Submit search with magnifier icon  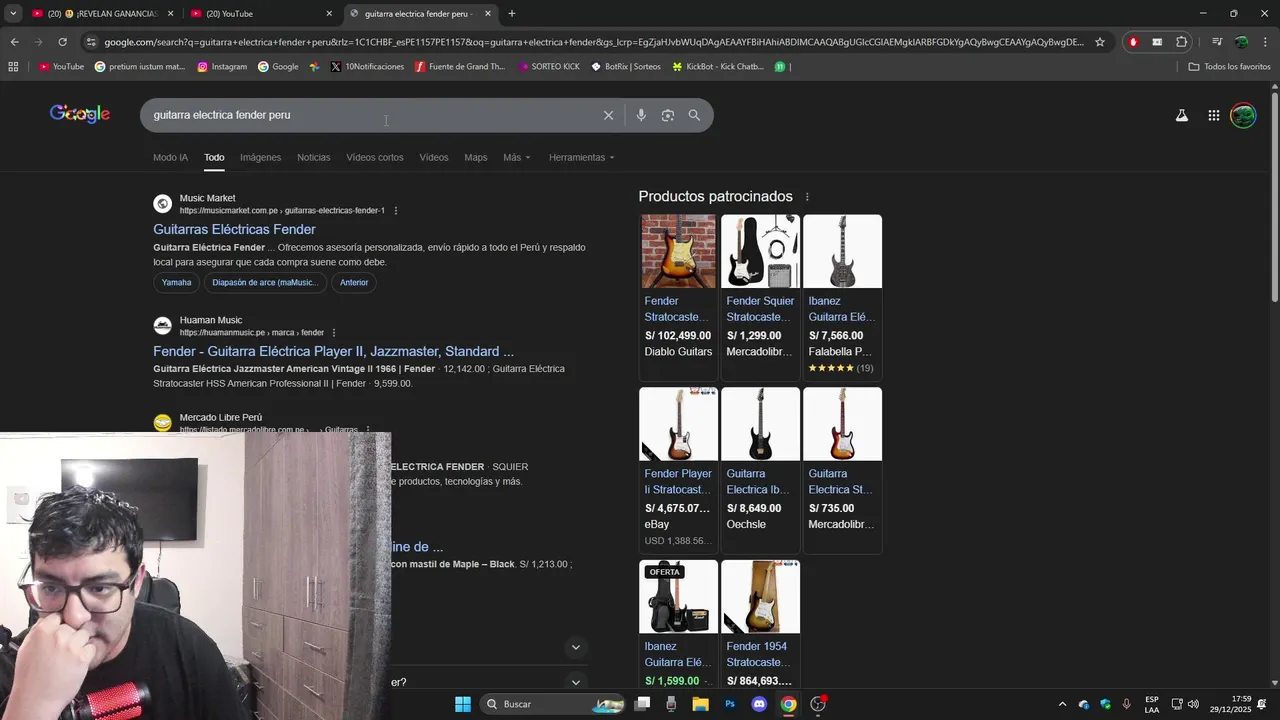694,115
